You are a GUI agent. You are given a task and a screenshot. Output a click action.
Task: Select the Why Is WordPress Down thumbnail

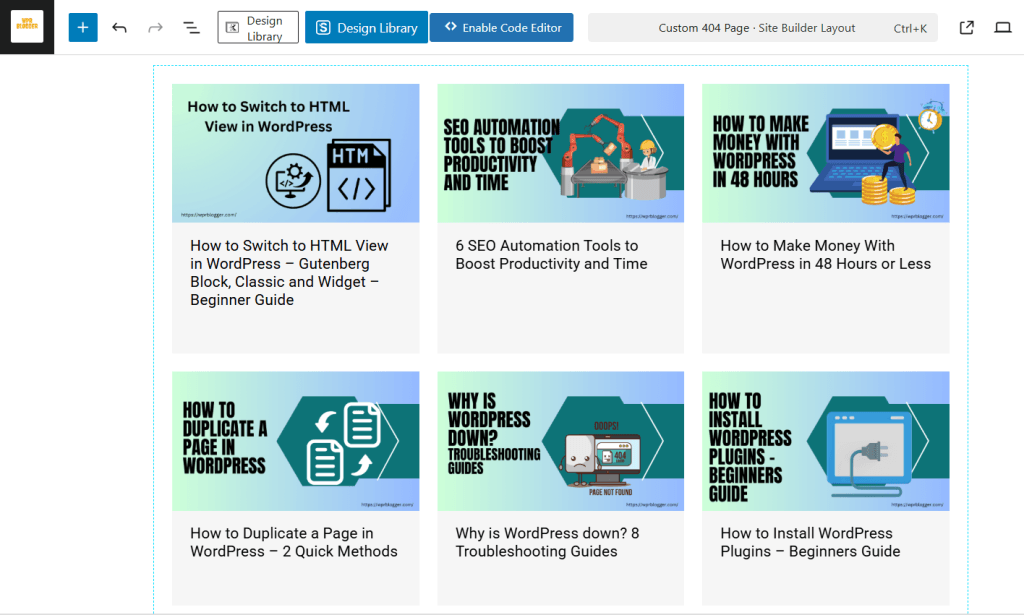click(561, 441)
